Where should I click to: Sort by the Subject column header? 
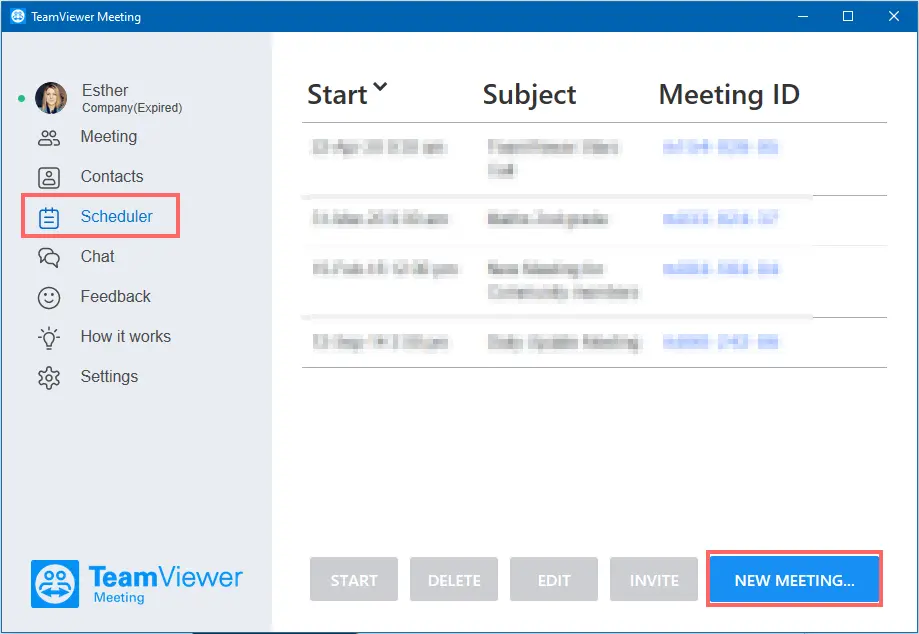[x=529, y=95]
